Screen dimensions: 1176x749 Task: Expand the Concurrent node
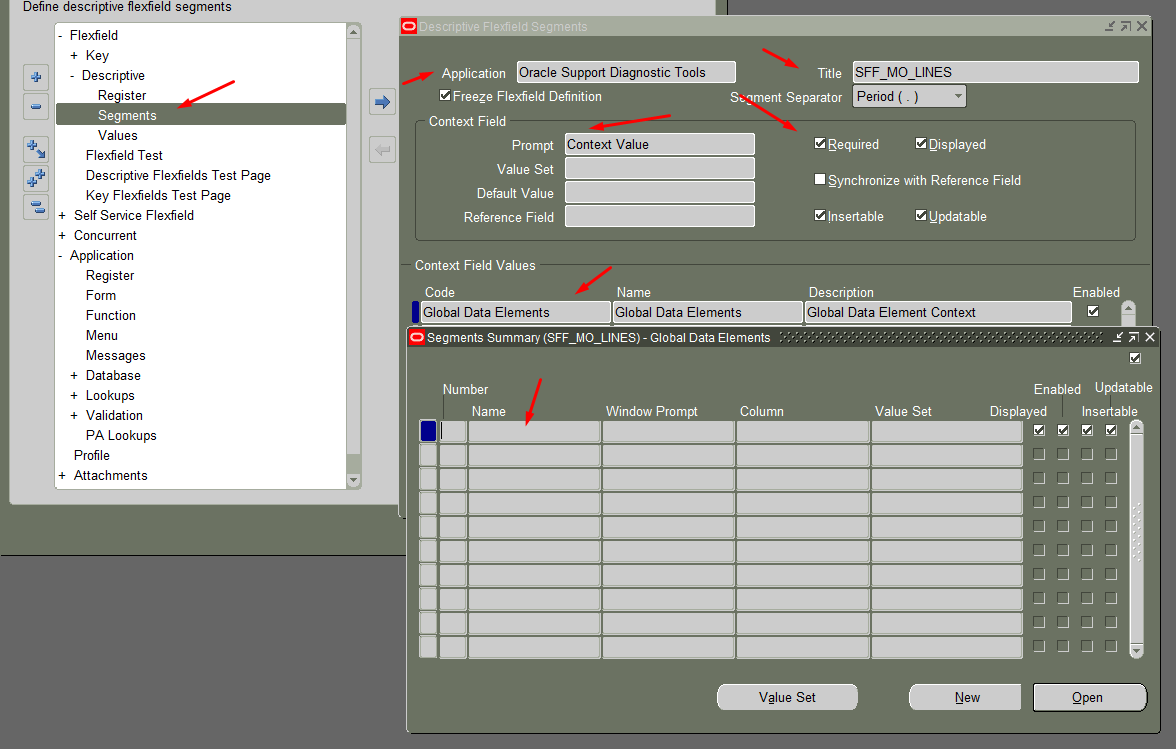tap(62, 235)
